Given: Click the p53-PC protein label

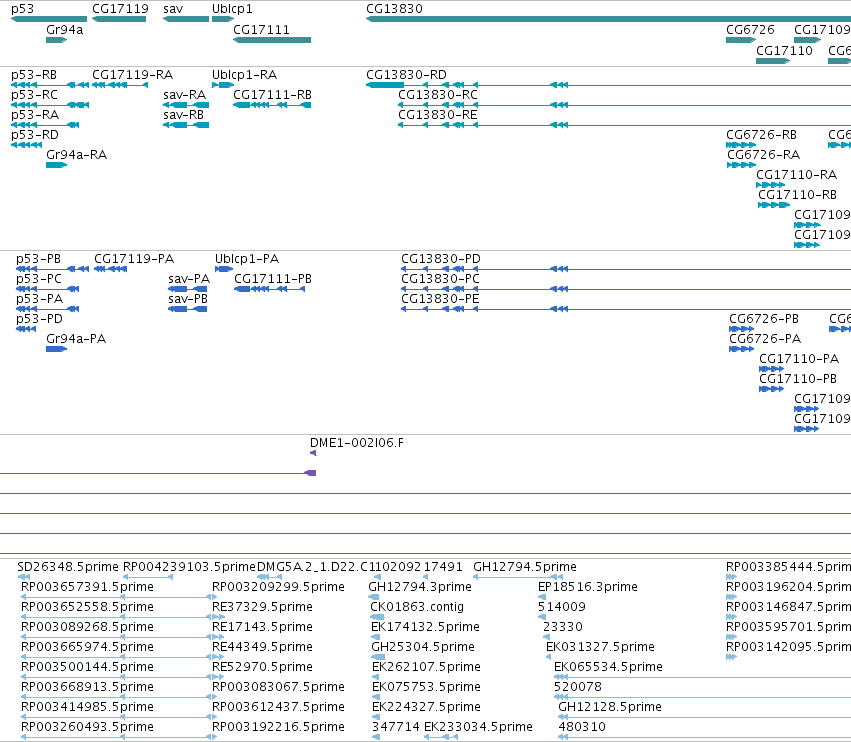Looking at the screenshot, I should [39, 279].
